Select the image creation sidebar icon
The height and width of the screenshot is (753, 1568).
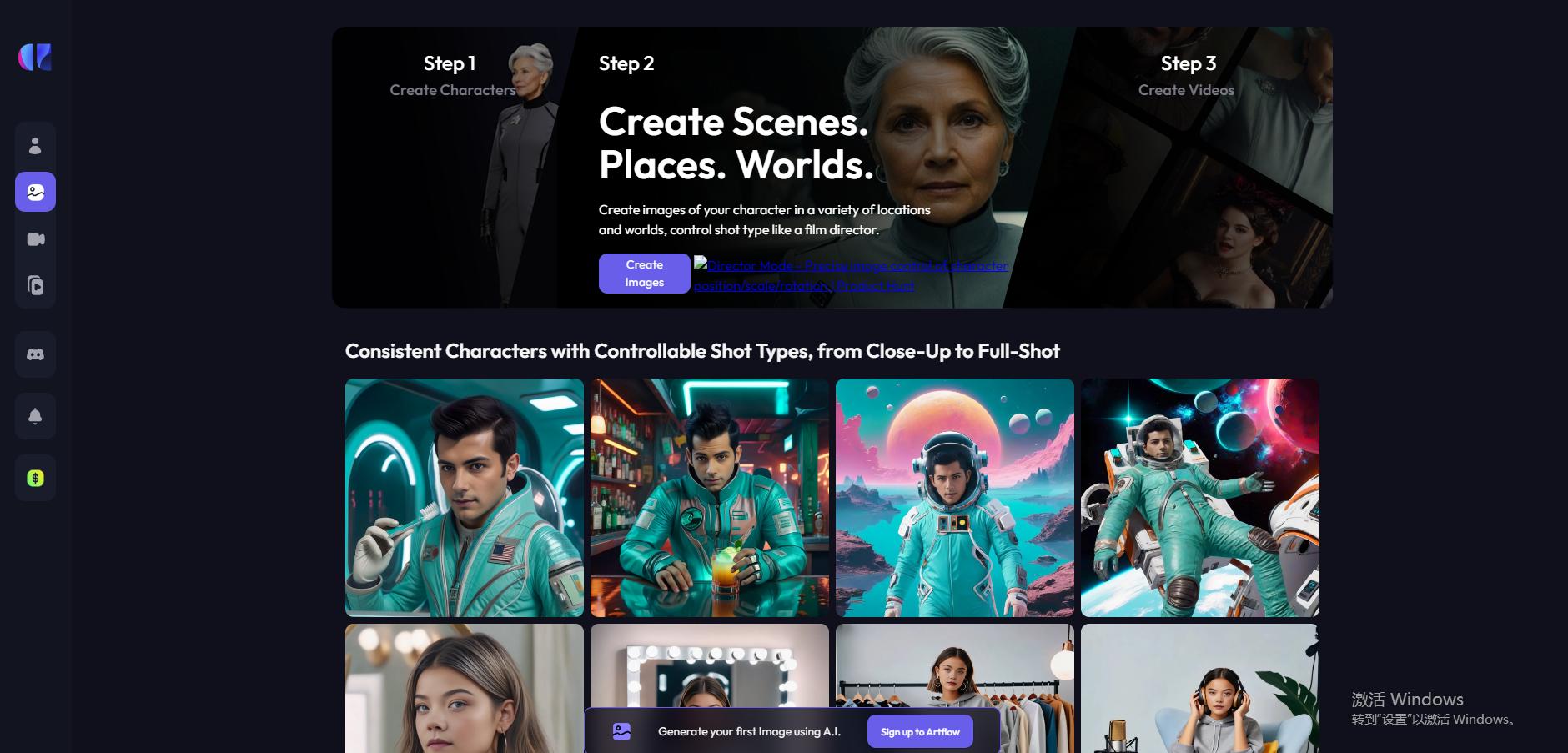[x=35, y=192]
